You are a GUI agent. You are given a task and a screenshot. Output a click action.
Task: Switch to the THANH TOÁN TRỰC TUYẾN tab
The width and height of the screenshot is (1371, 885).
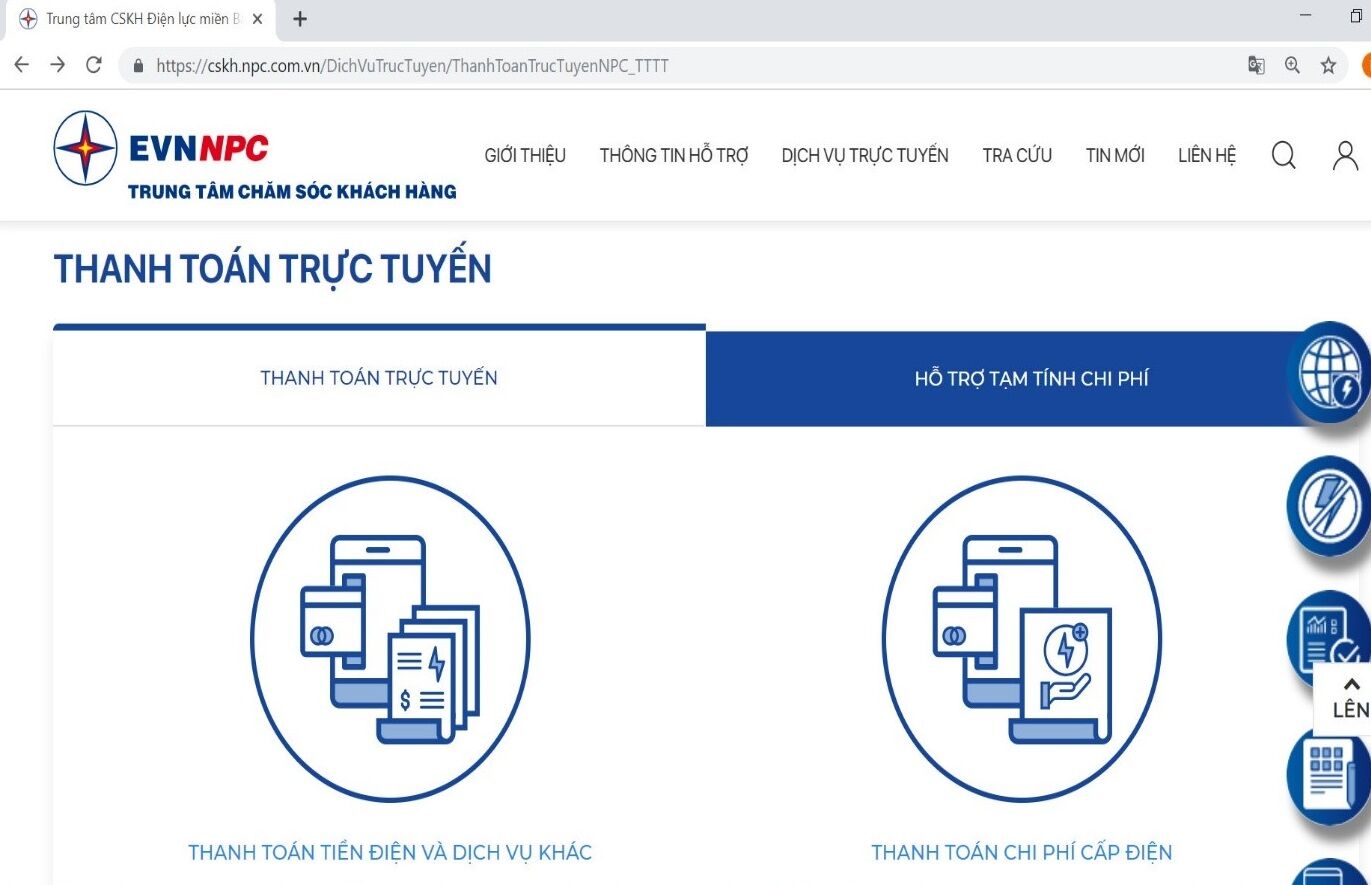(x=379, y=378)
